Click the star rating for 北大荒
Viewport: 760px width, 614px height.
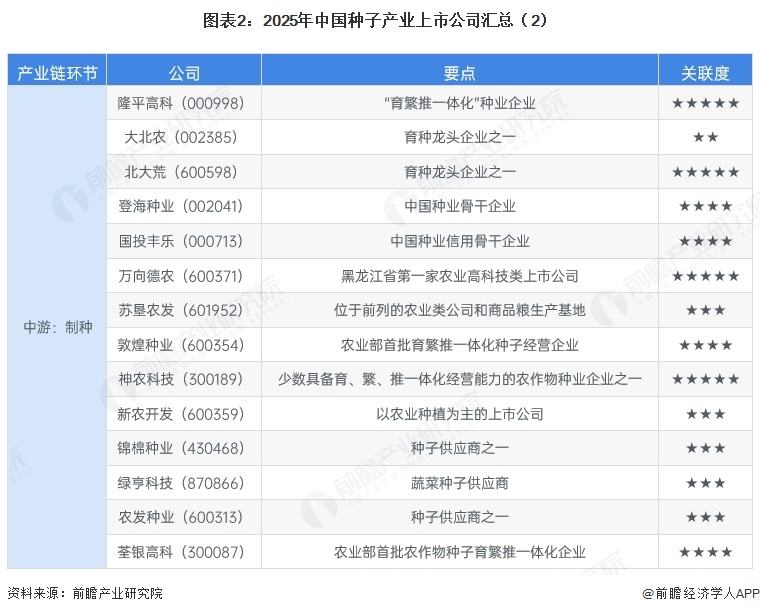705,172
